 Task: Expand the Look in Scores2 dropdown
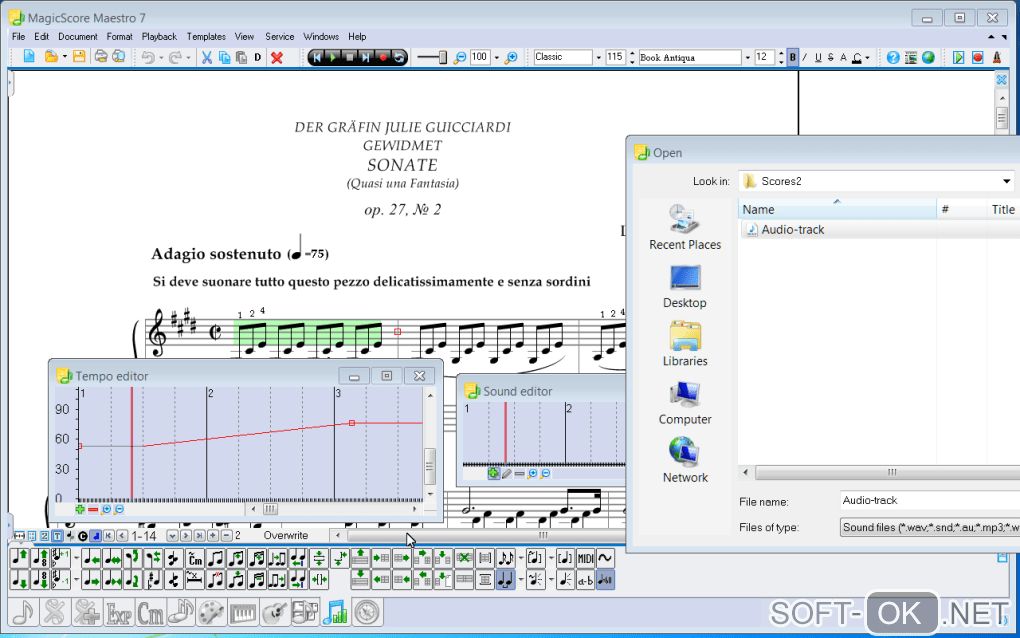coord(1006,181)
